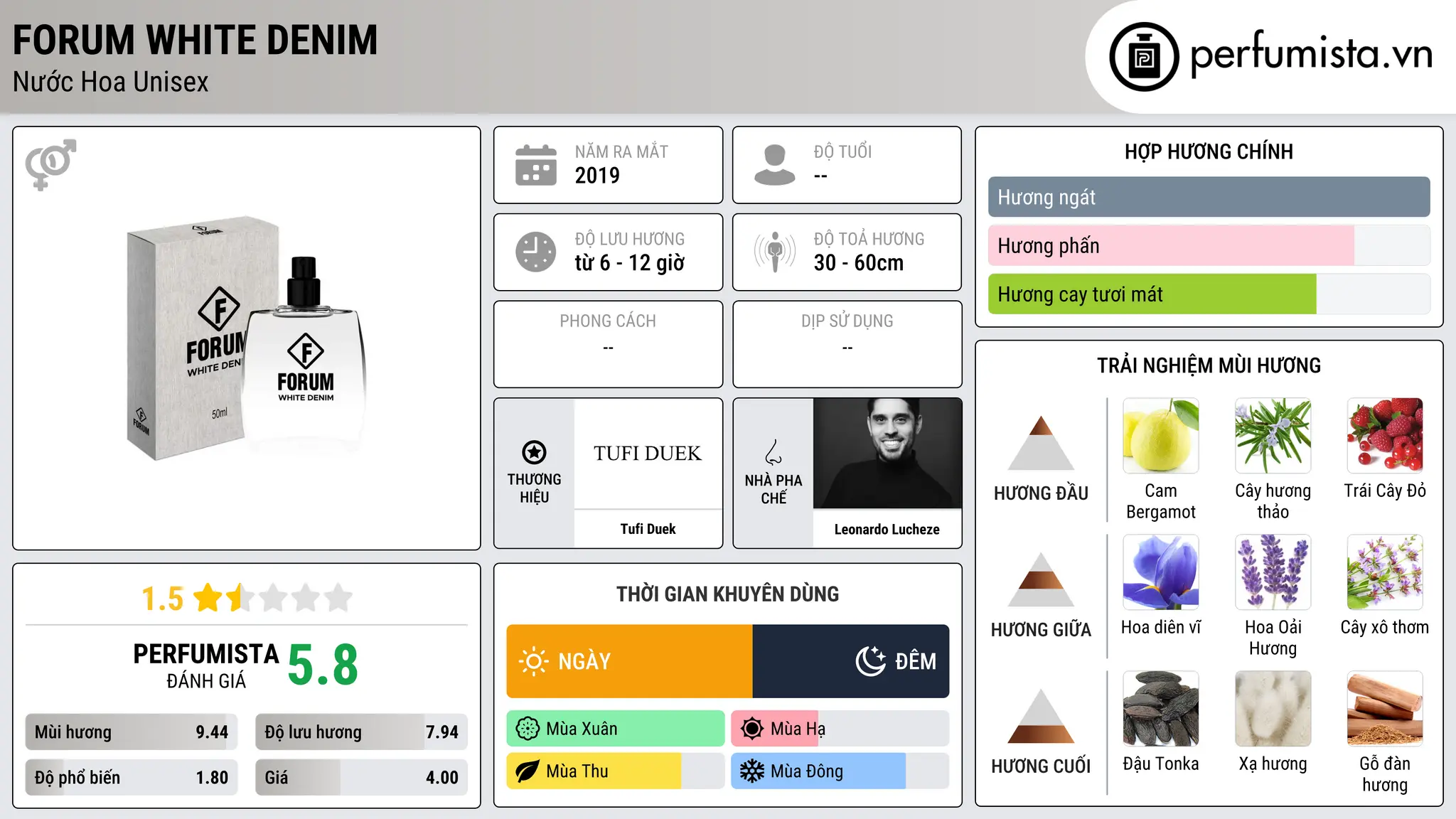Click the Nước Hoa Unisex subtitle
Screen dimensions: 1456x819
[x=111, y=82]
